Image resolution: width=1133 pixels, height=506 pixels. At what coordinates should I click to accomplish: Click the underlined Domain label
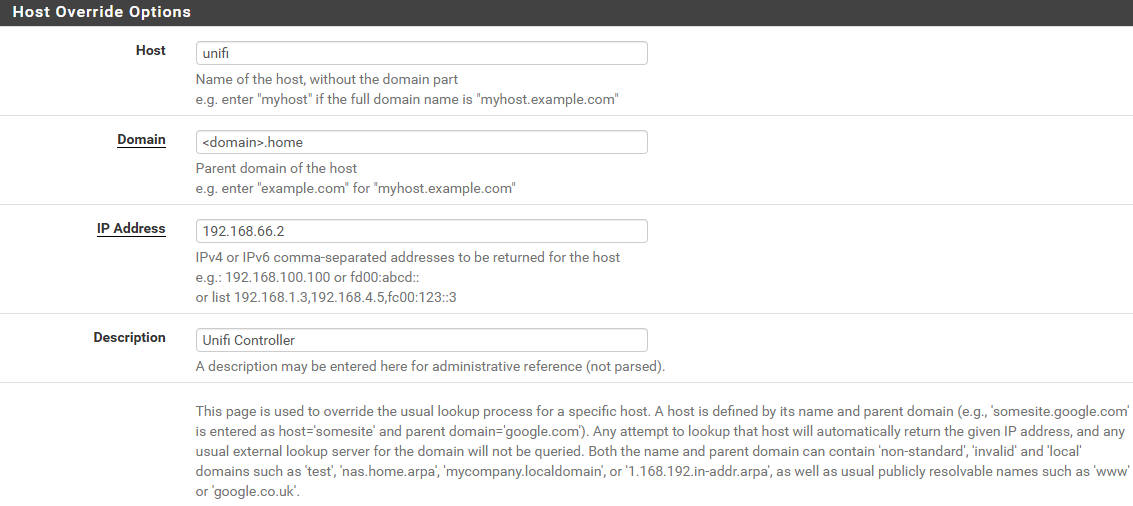[x=141, y=140]
